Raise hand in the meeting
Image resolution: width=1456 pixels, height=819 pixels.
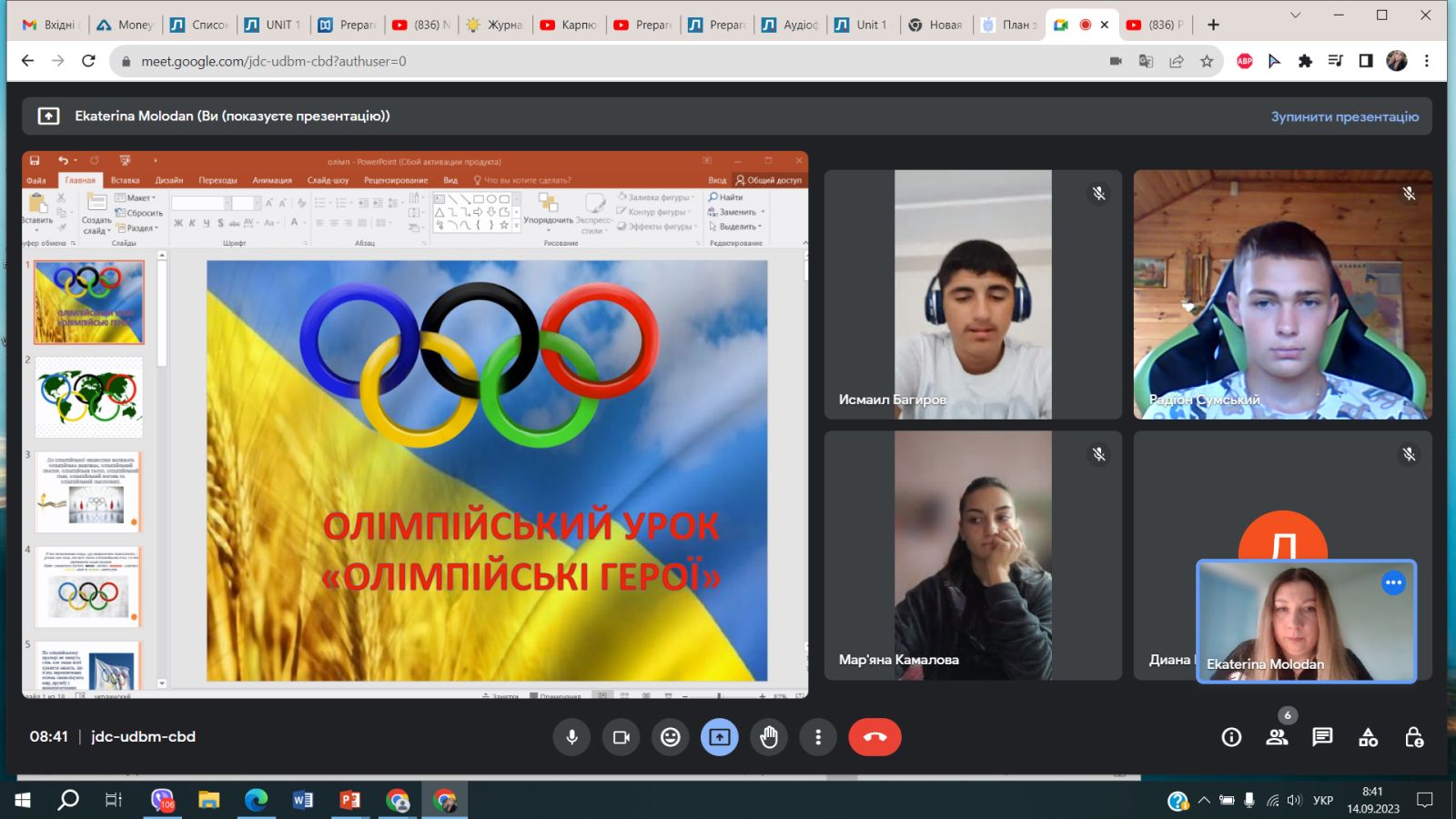click(x=769, y=737)
